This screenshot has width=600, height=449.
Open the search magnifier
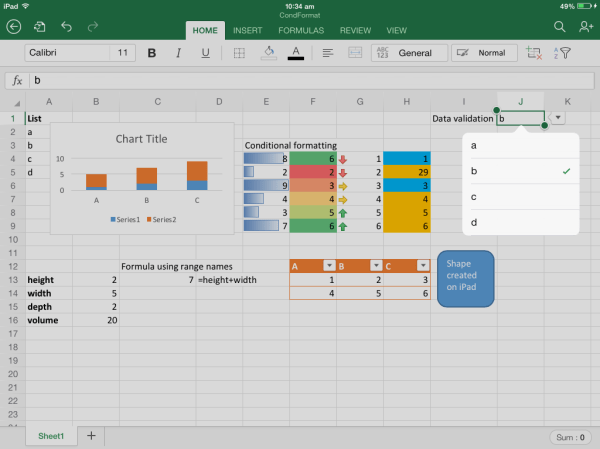point(559,27)
